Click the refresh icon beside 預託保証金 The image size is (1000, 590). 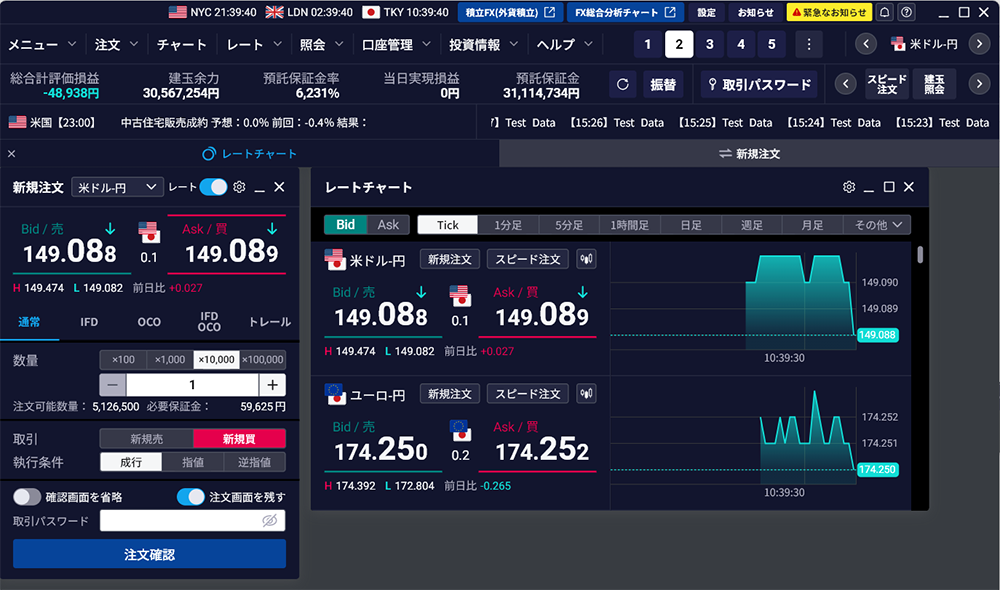tap(623, 85)
